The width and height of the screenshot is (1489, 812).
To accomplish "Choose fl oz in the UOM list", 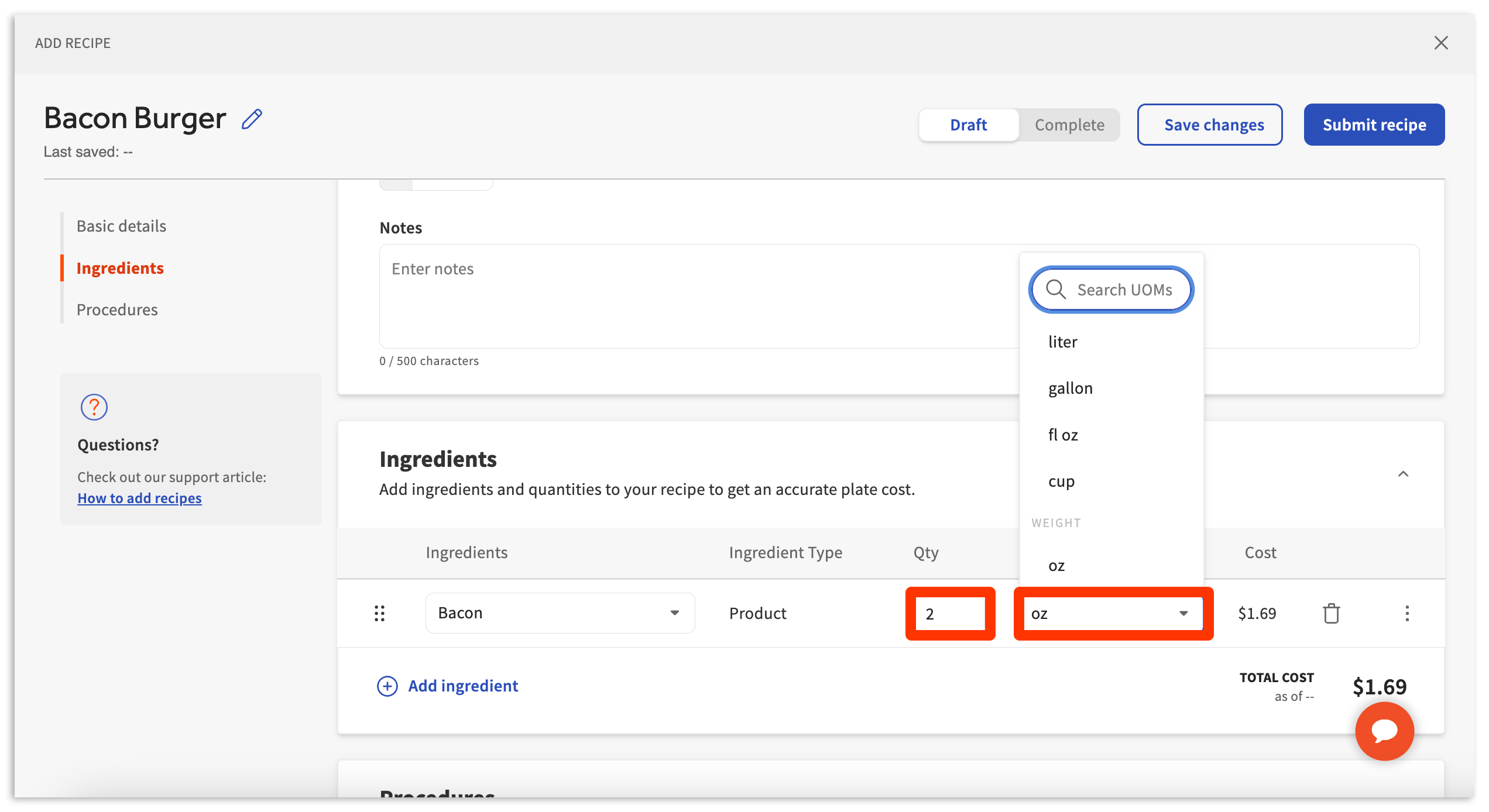I will [x=1063, y=435].
